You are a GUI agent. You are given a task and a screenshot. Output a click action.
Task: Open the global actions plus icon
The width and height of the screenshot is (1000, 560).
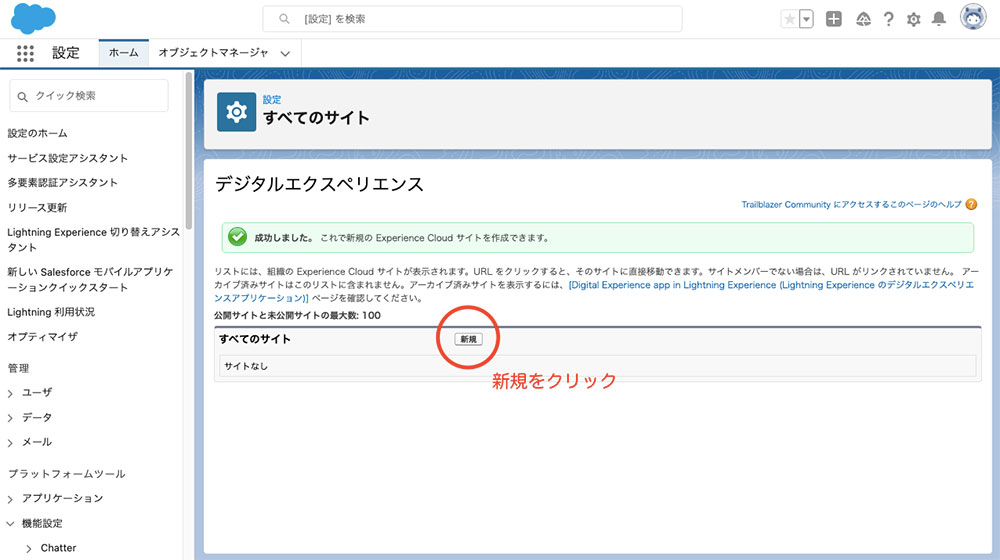pos(834,19)
